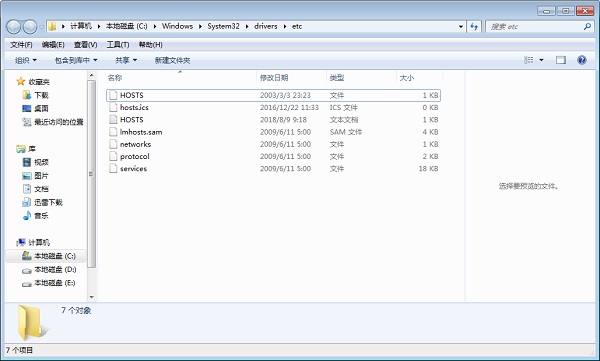This screenshot has width=600, height=361.
Task: Click the 新建文件夹 button
Action: (172, 60)
